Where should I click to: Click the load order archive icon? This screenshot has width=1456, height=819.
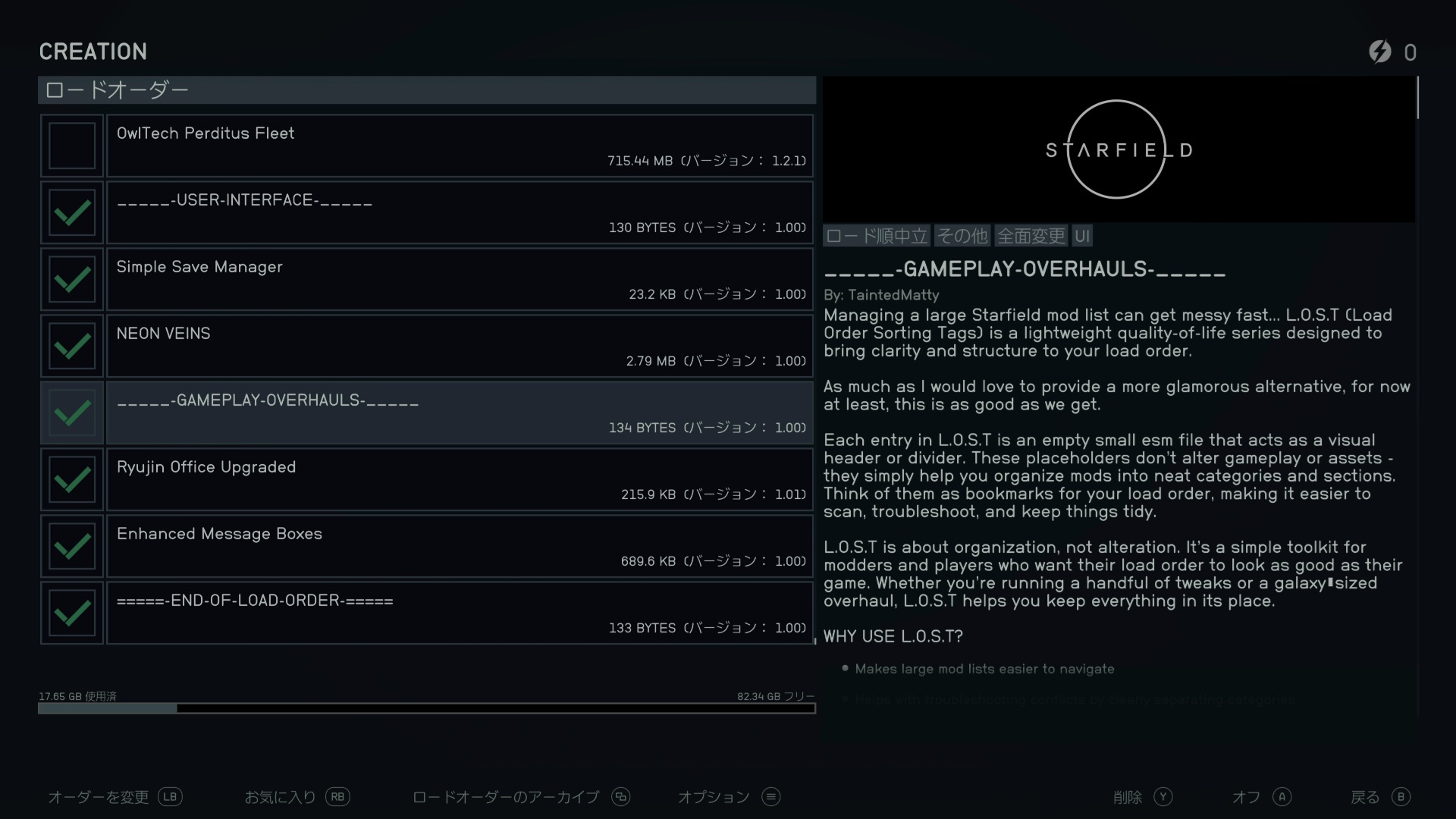621,797
